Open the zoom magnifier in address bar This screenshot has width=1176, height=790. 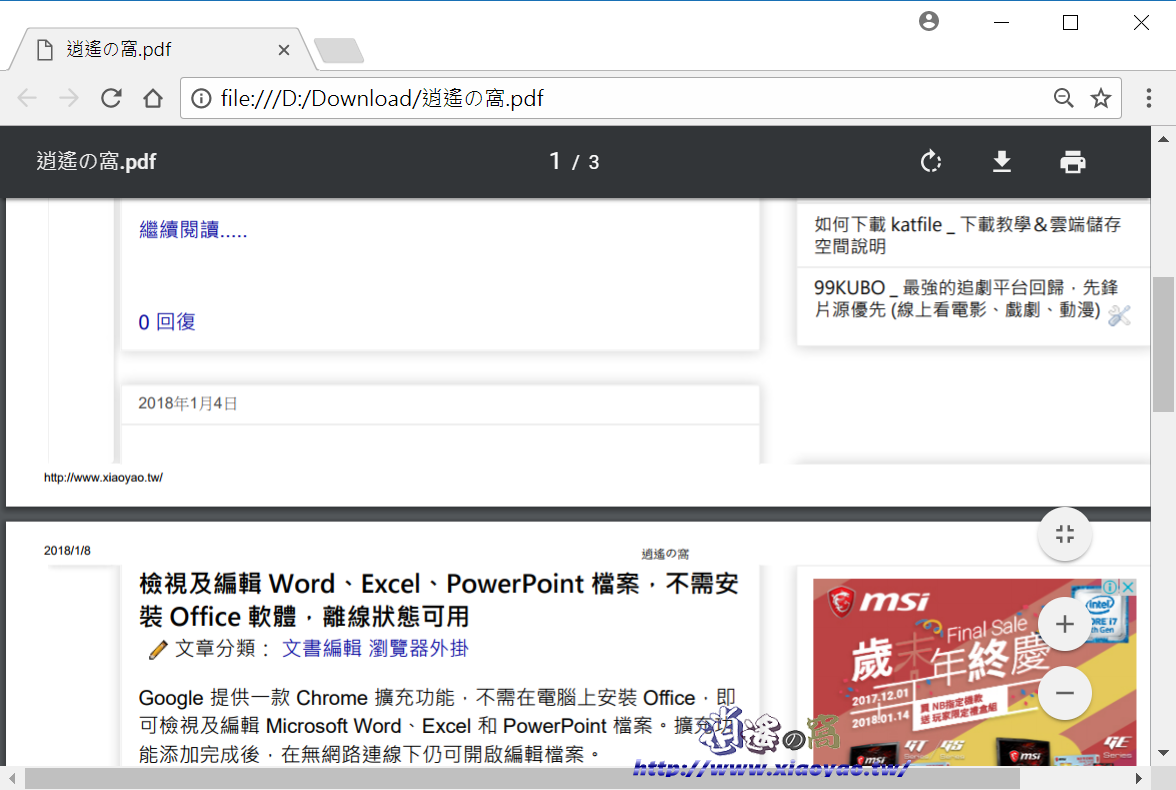click(x=1064, y=98)
